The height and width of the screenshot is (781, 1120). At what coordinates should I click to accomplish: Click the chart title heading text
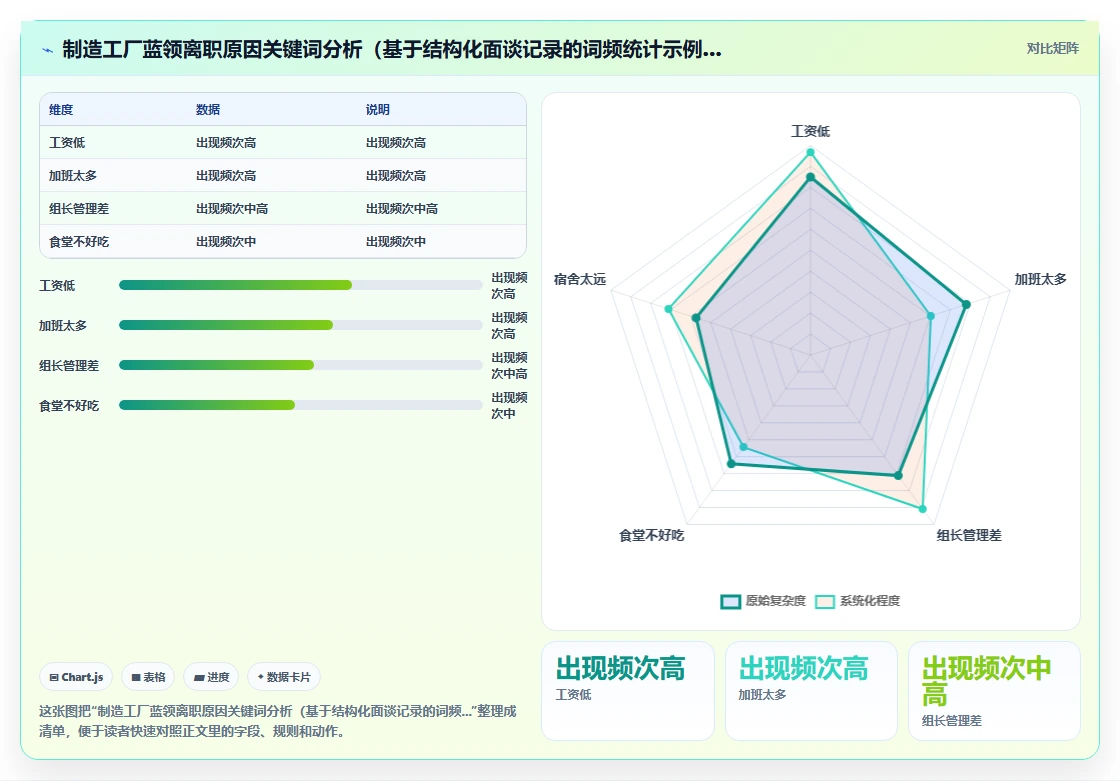[x=392, y=49]
